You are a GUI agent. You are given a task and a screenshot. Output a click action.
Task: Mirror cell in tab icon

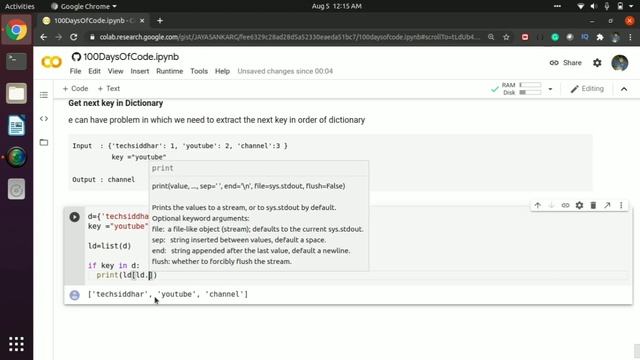[607, 205]
